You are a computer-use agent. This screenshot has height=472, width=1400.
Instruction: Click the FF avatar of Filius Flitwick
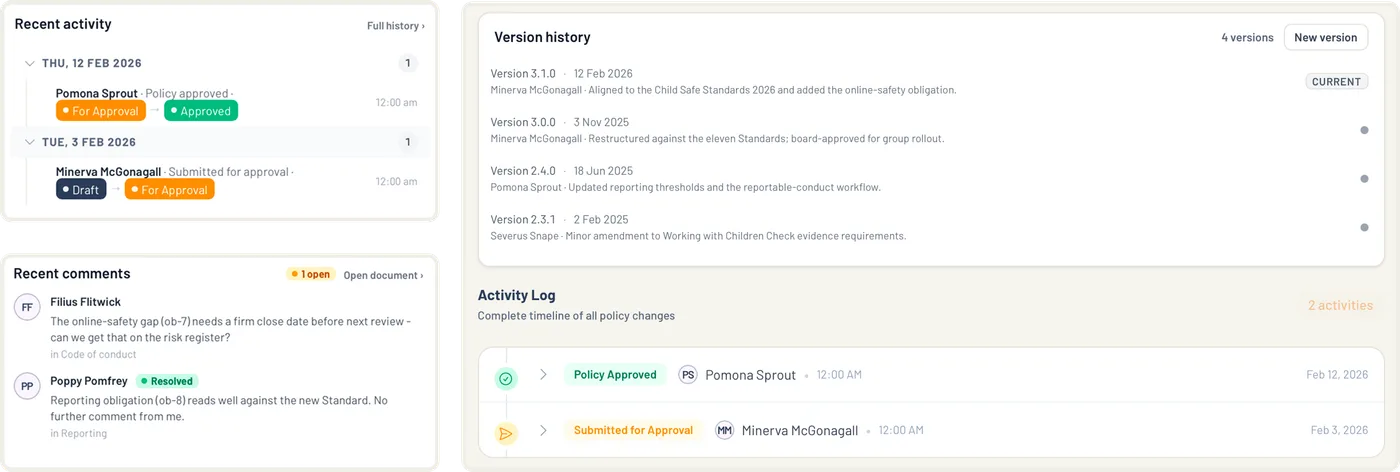(27, 308)
